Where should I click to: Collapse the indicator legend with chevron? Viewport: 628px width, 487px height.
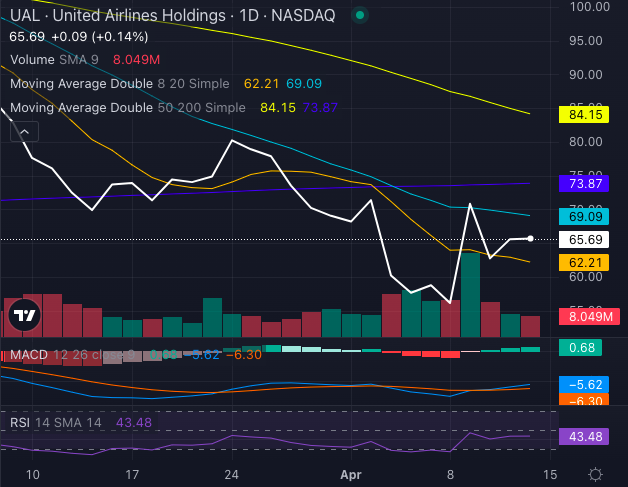click(x=24, y=131)
